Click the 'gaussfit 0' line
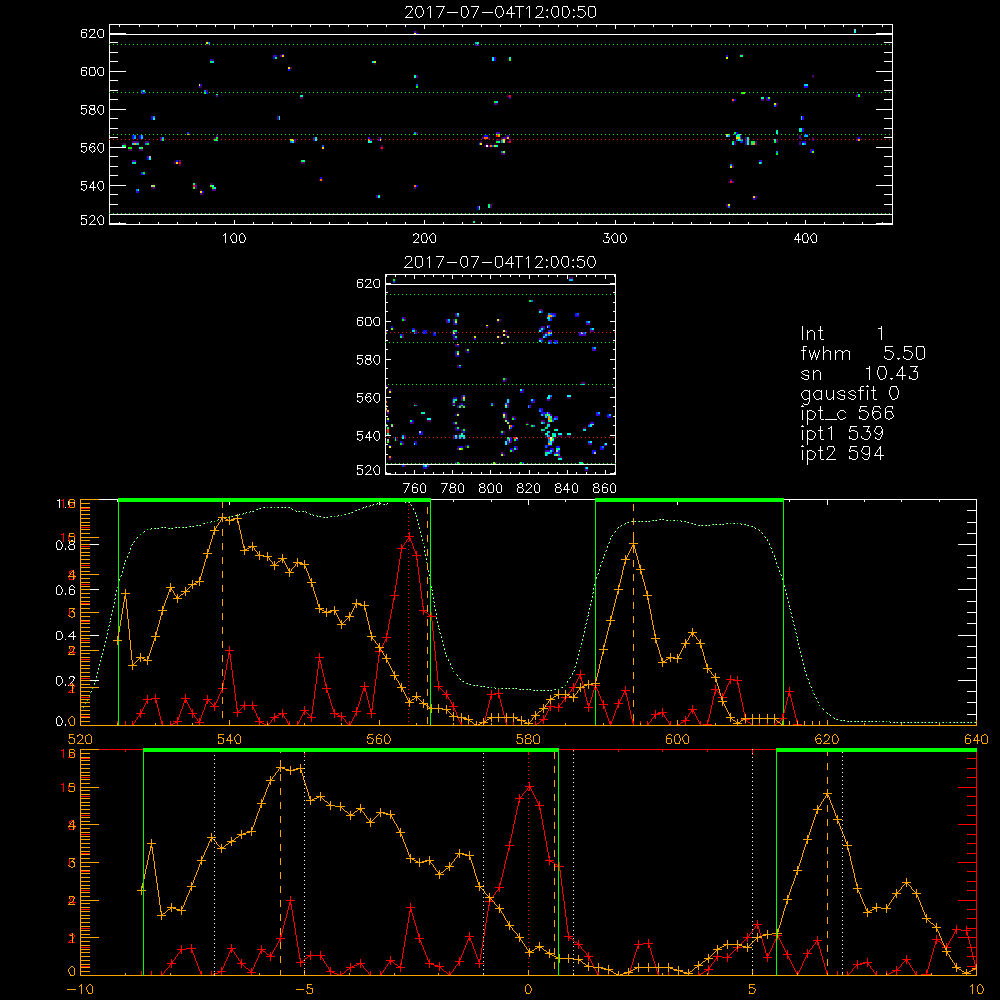The width and height of the screenshot is (1000, 1000). click(x=850, y=393)
